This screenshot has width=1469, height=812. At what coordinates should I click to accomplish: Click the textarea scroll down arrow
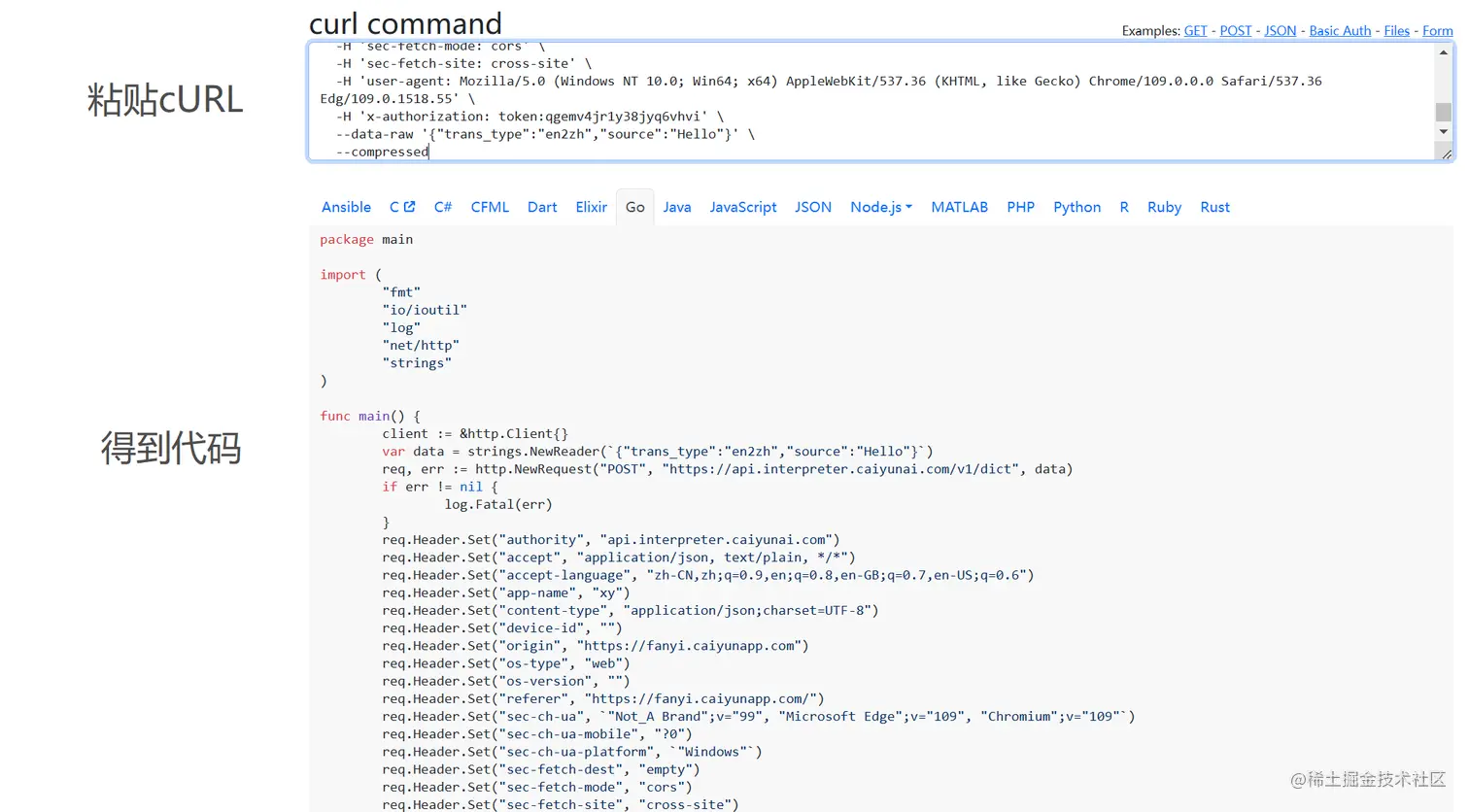coord(1444,131)
